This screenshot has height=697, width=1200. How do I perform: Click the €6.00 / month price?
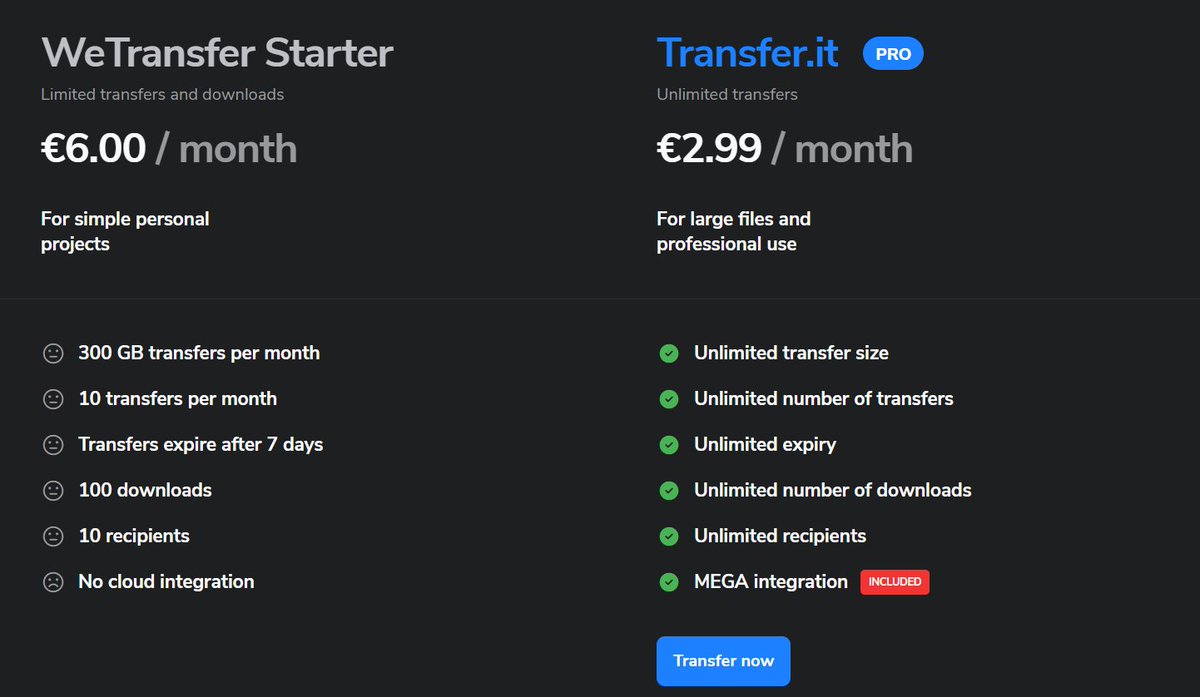pos(169,149)
